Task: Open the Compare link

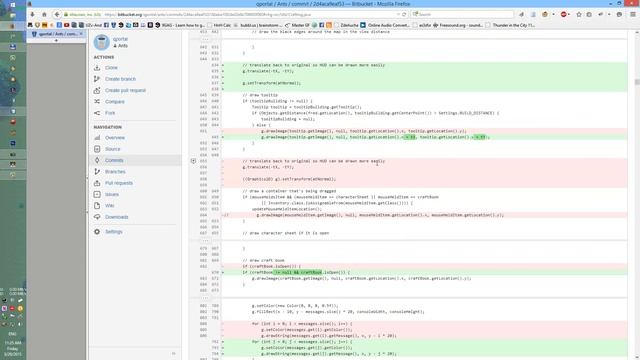Action: [115, 102]
